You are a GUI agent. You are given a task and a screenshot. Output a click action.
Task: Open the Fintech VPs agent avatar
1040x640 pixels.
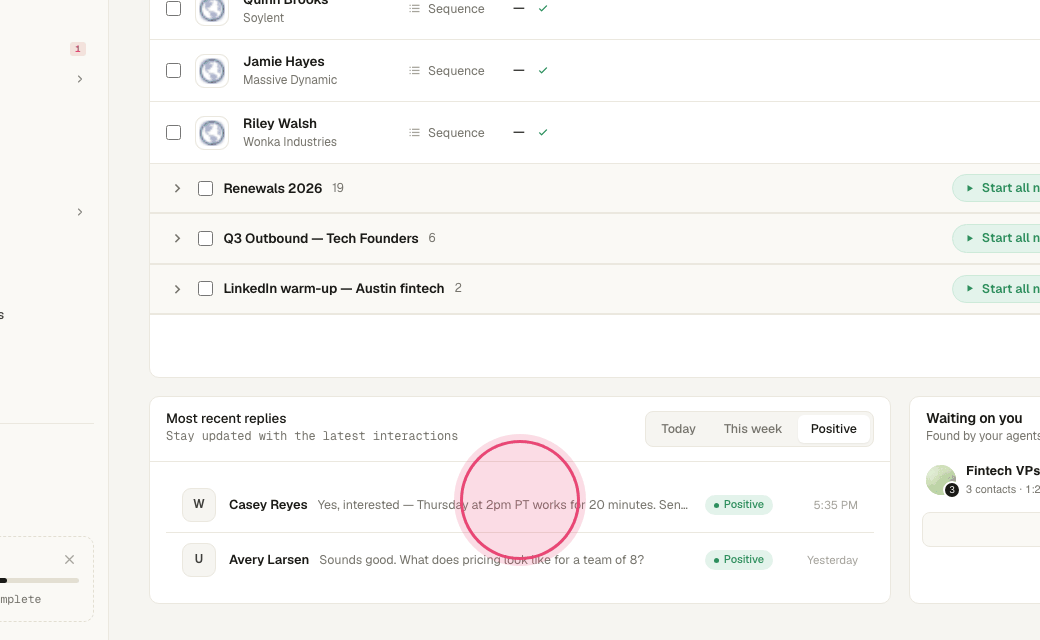941,480
